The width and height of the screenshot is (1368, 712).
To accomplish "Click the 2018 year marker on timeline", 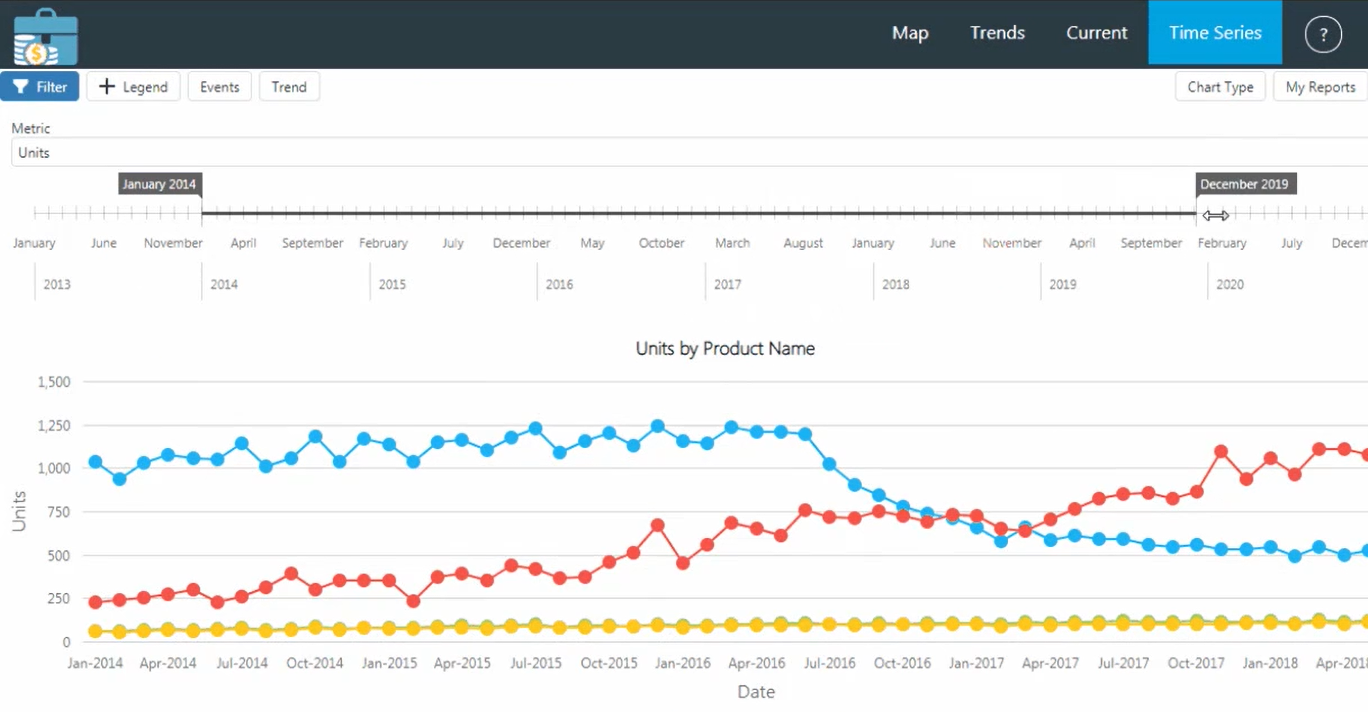I will pyautogui.click(x=895, y=285).
